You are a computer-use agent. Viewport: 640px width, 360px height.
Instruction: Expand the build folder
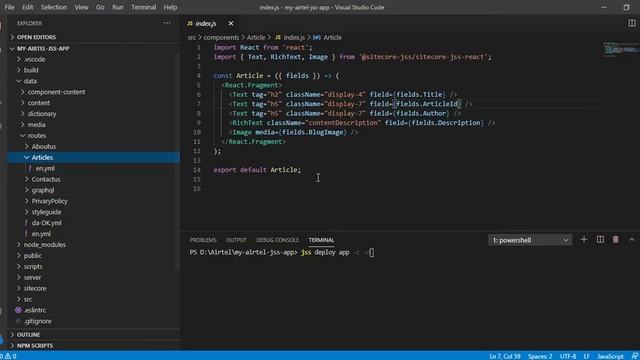(x=31, y=70)
